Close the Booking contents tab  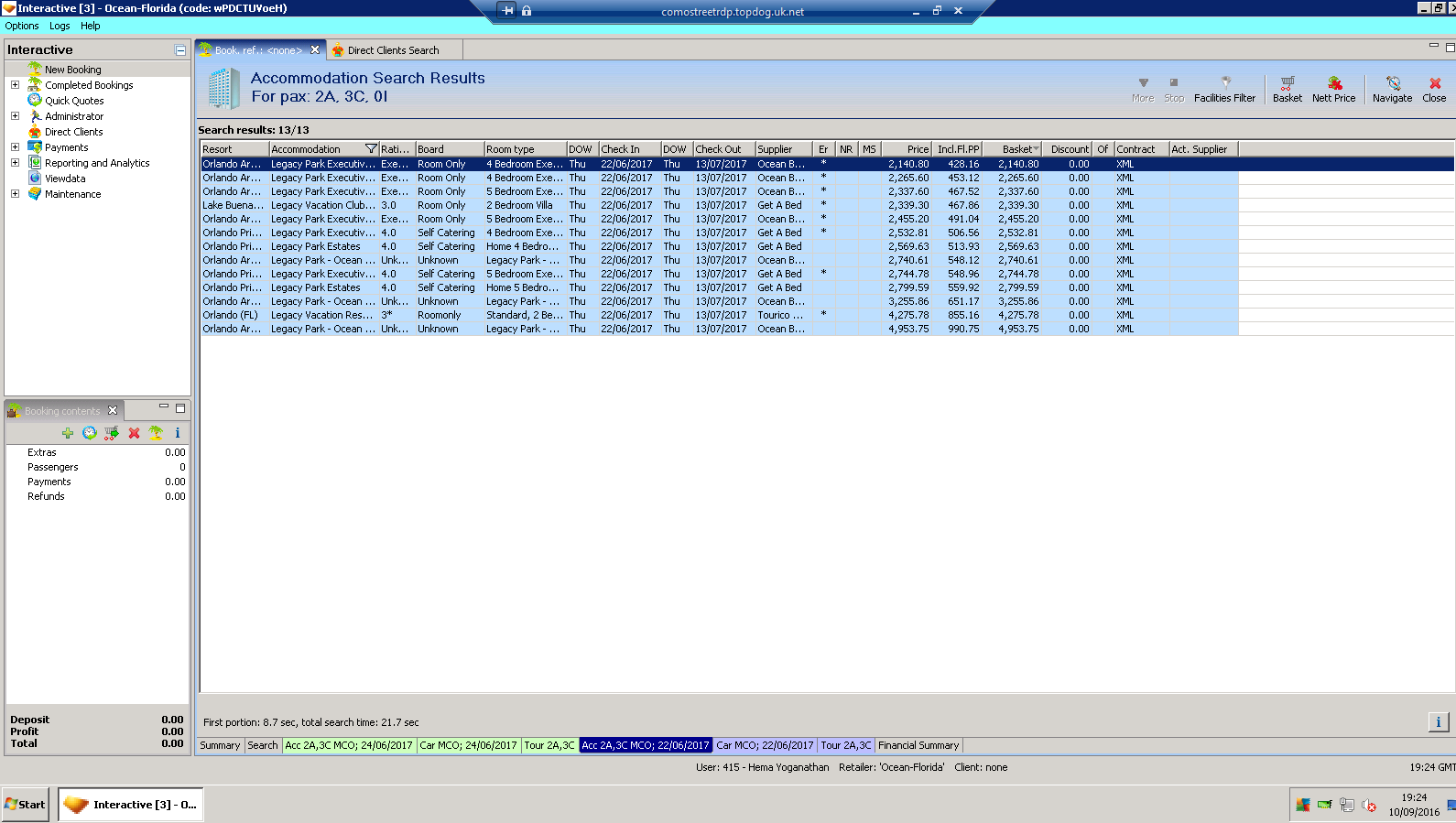(x=113, y=410)
